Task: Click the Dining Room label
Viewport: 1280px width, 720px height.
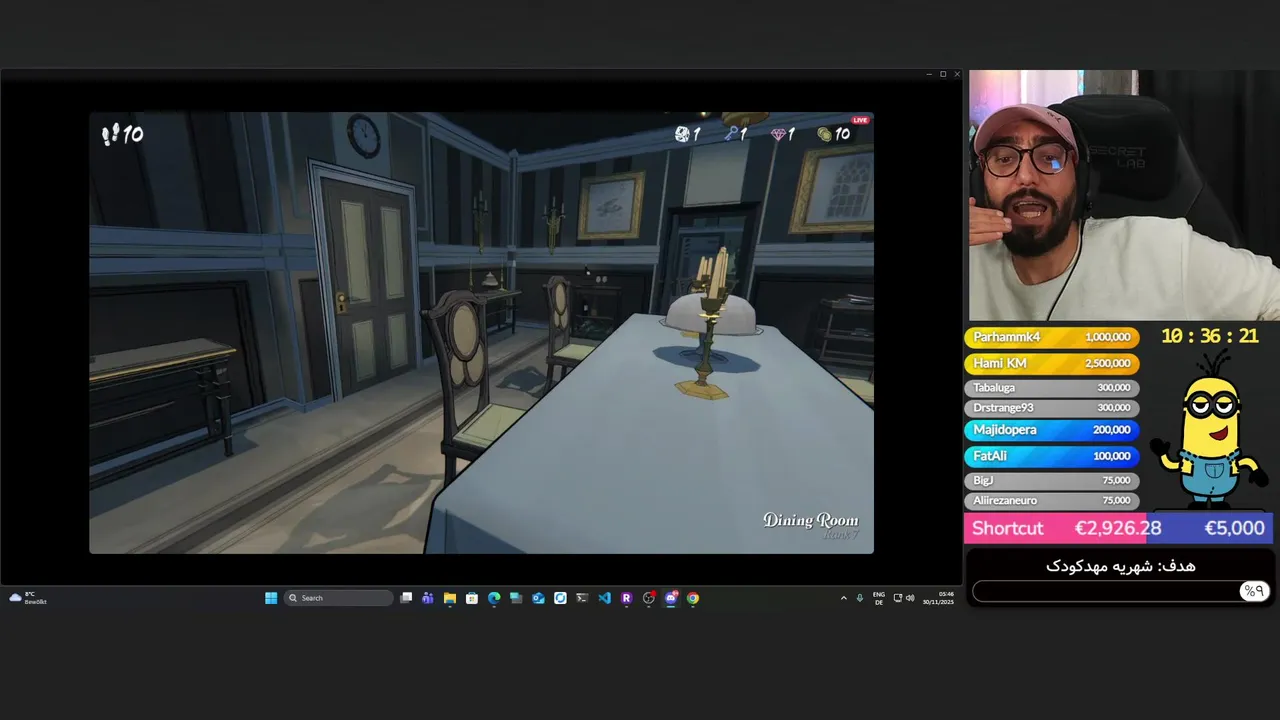Action: click(810, 520)
